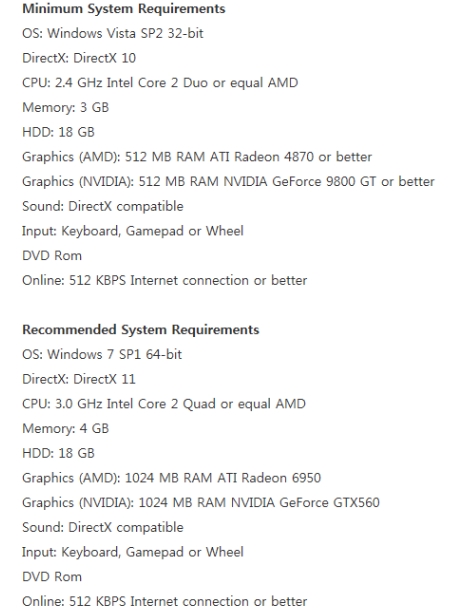Click the ATI Radeon 6950 graphics line
Viewport: 452px width, 609px height.
click(x=172, y=478)
